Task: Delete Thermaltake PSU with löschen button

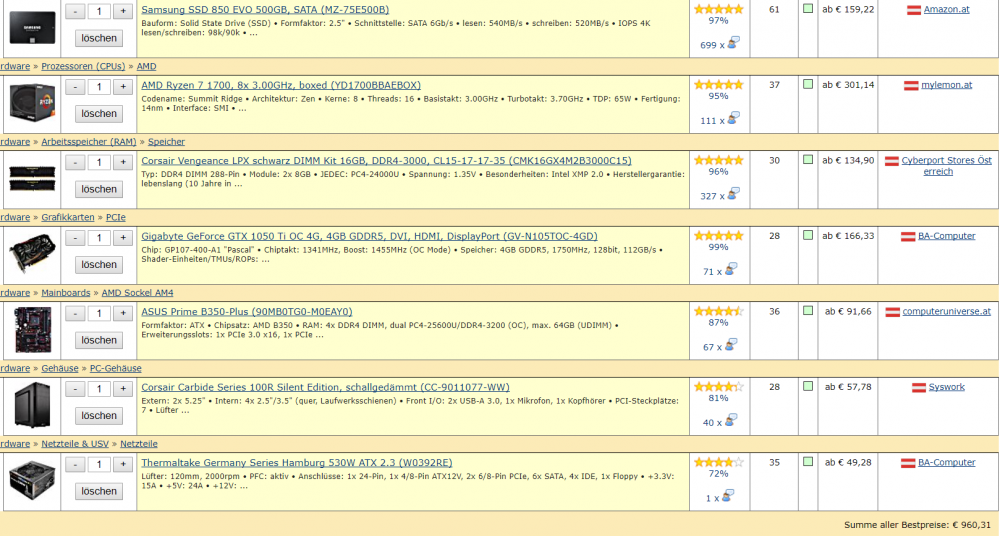Action: (x=99, y=491)
